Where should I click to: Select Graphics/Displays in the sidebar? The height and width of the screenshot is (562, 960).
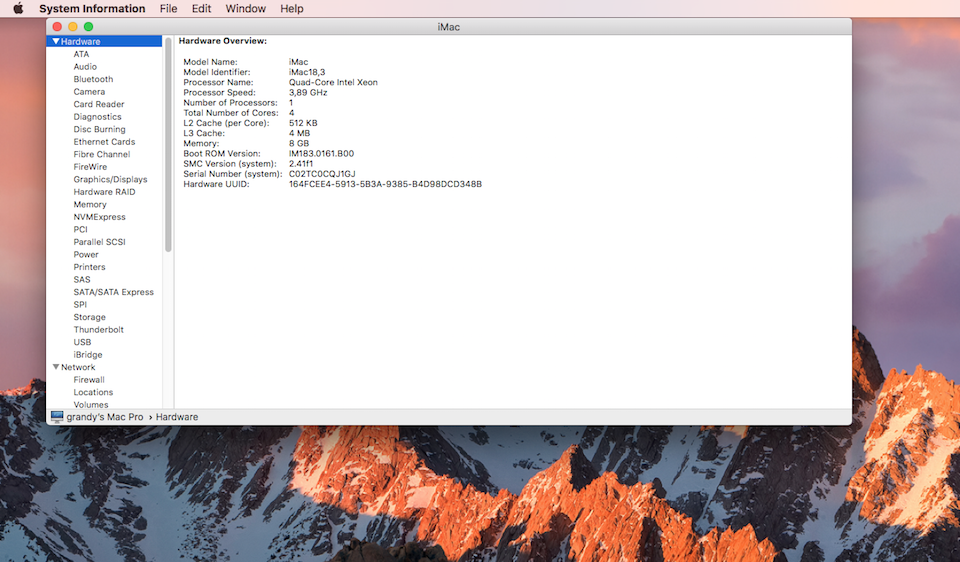click(x=110, y=179)
